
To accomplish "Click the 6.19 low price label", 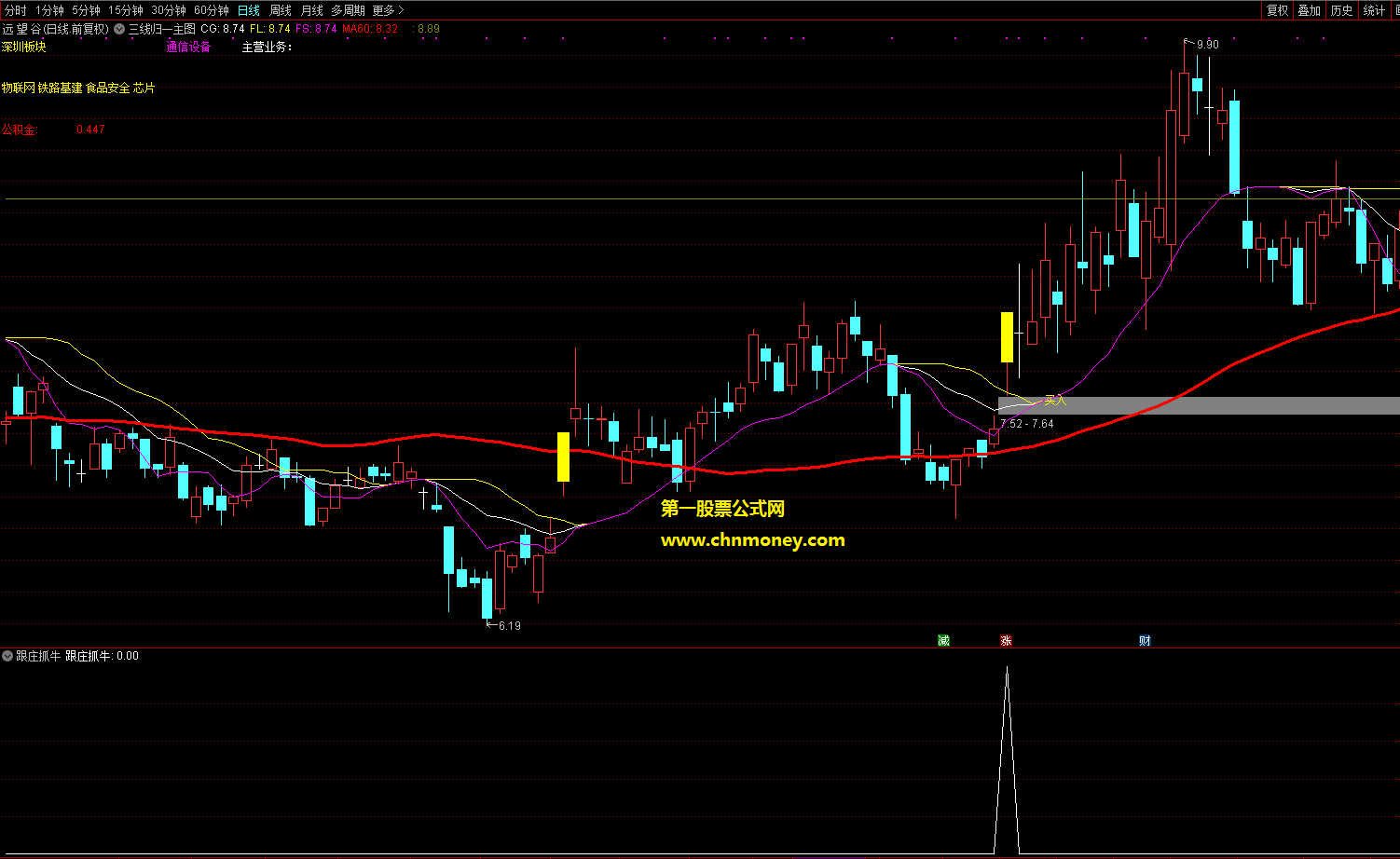I will point(510,626).
